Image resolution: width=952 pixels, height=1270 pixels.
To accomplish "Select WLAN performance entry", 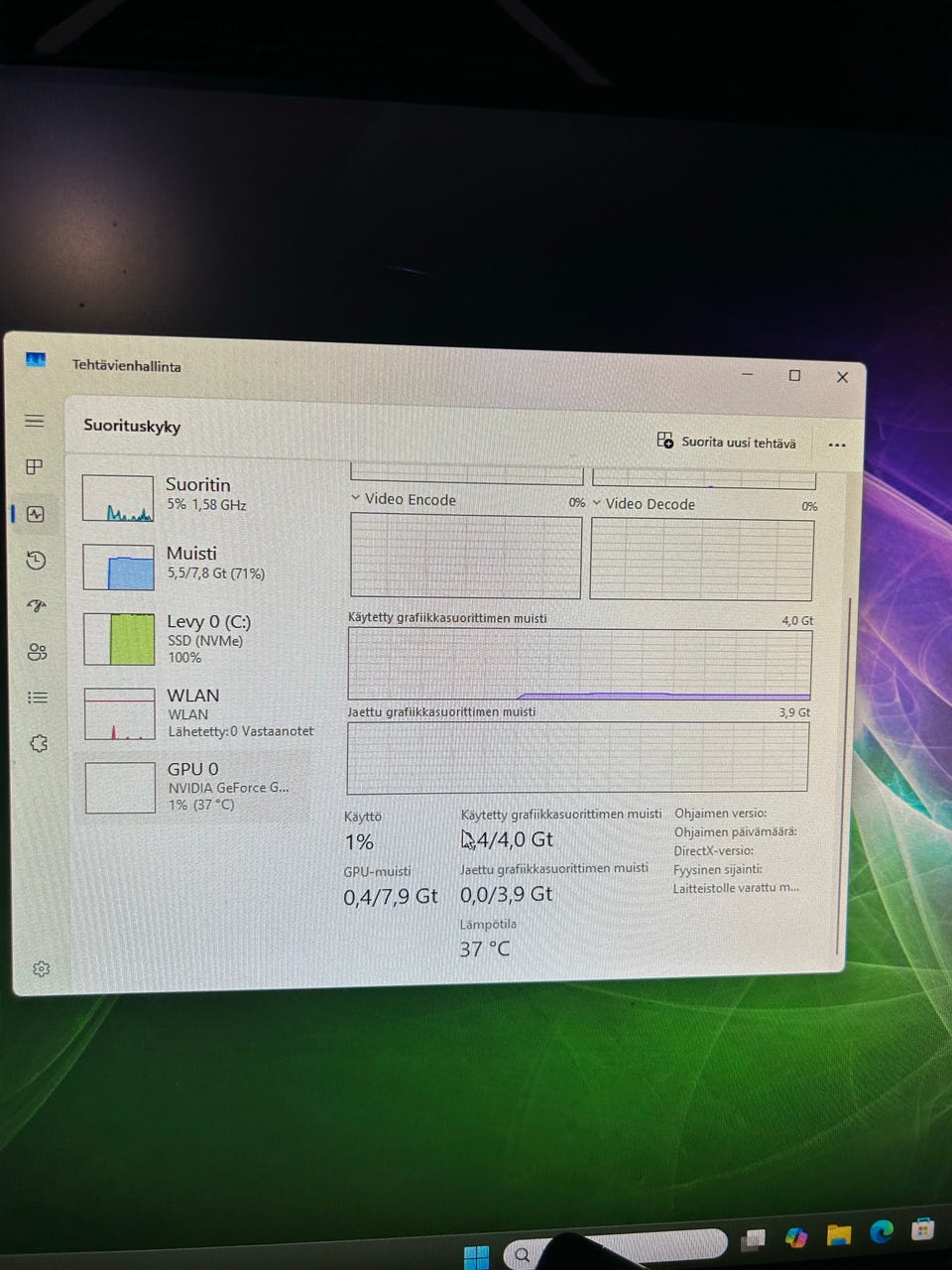I will click(x=196, y=712).
